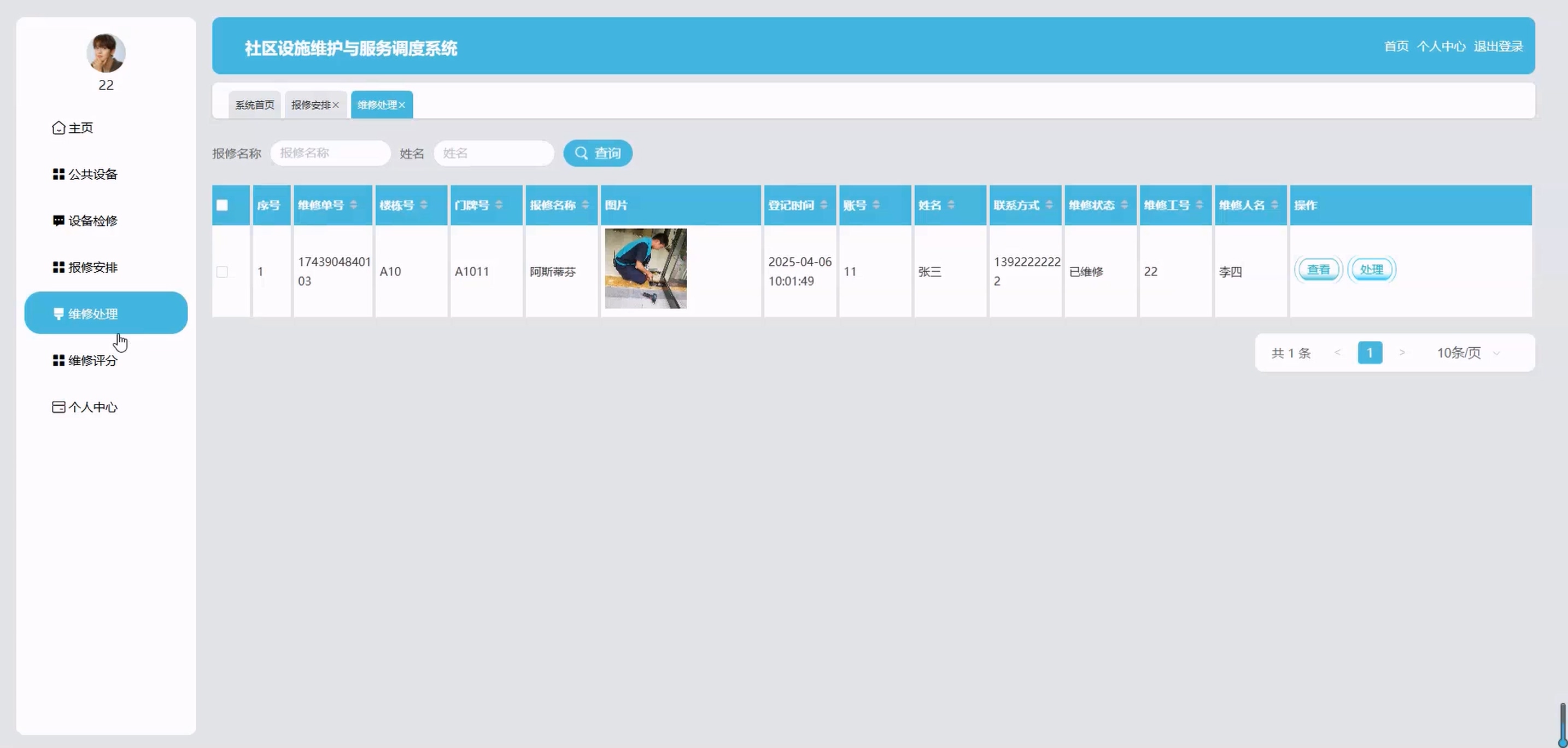
Task: Select 设备检修 chat icon in sidebar
Action: click(58, 220)
